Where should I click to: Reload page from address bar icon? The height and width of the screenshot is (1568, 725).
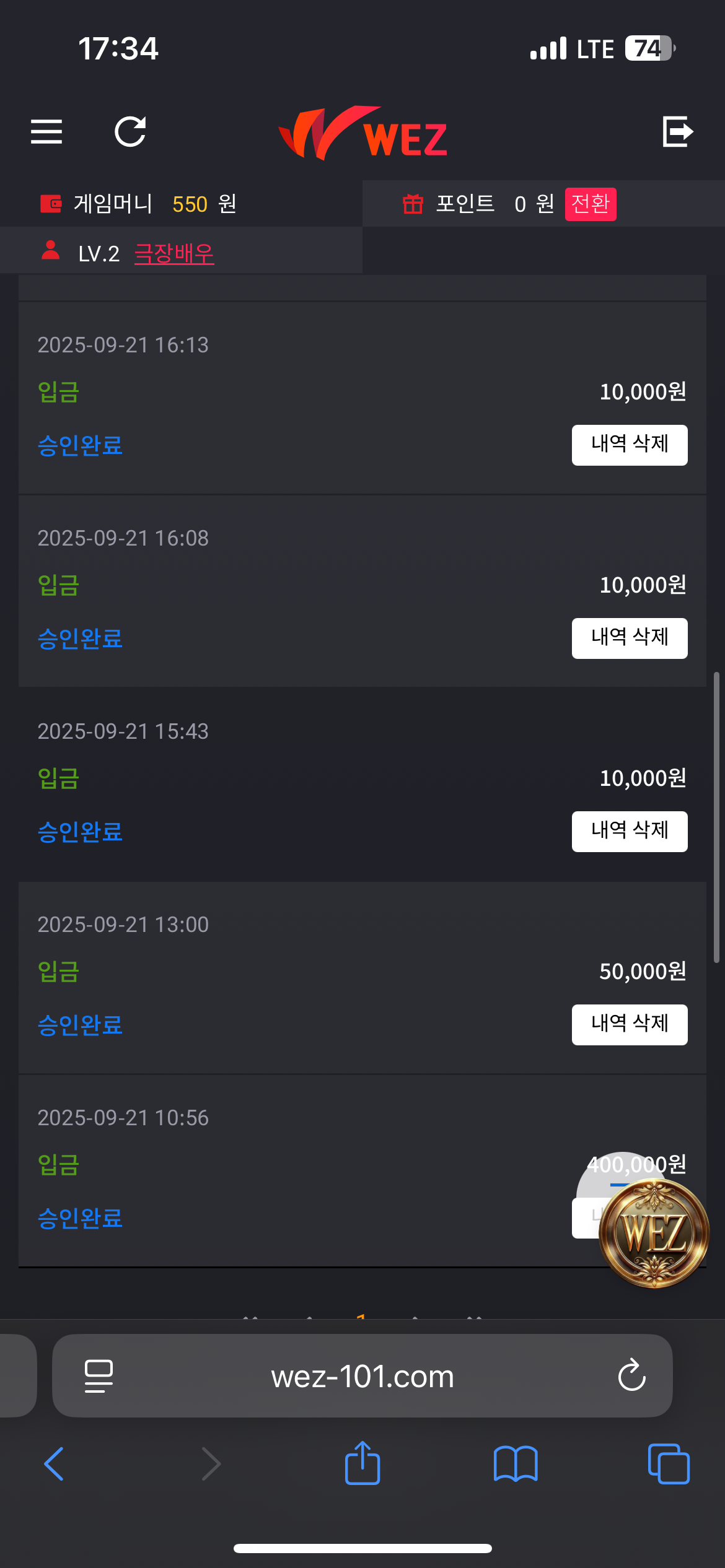(632, 1376)
